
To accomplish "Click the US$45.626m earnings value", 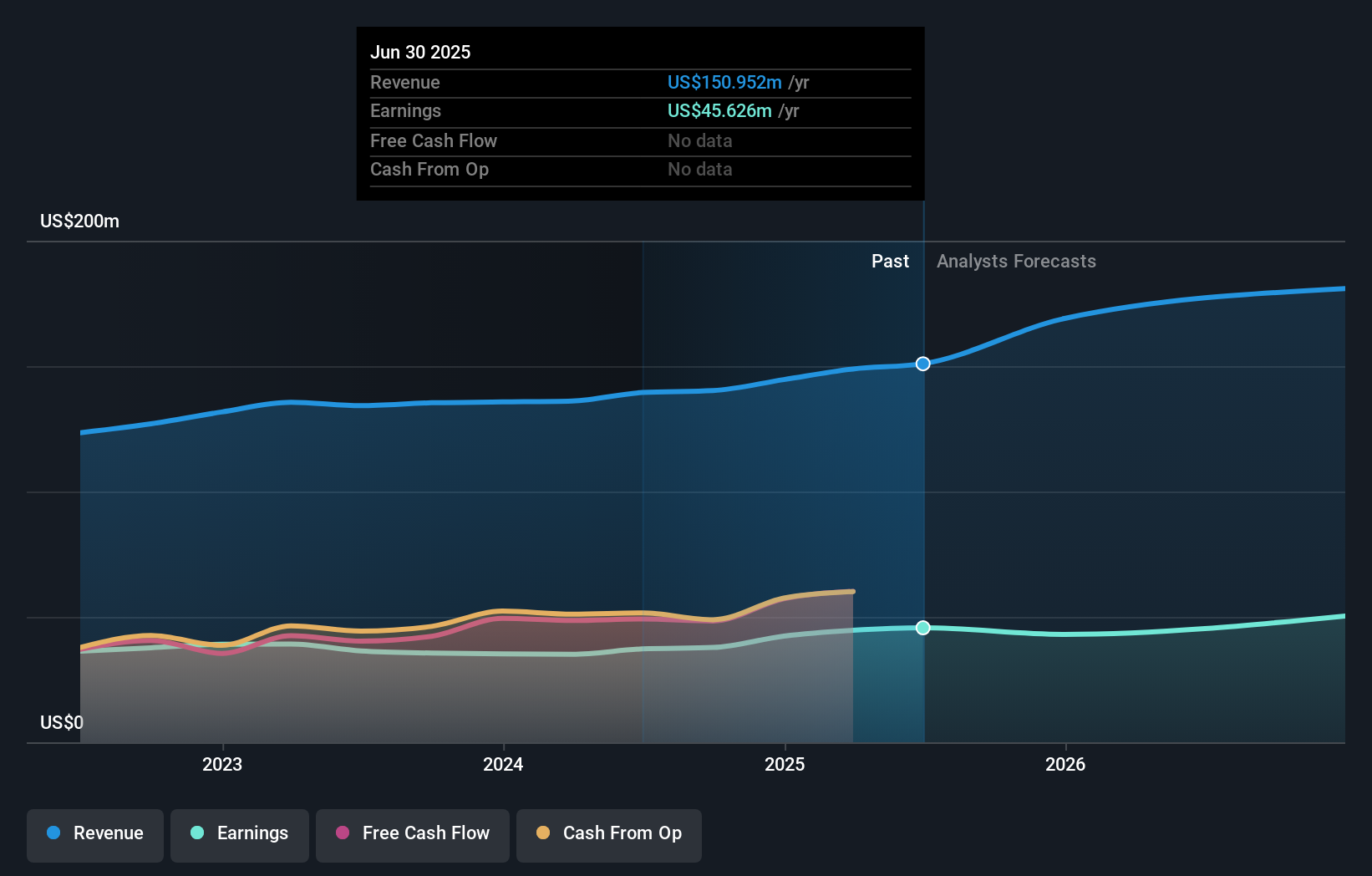I will pyautogui.click(x=719, y=111).
